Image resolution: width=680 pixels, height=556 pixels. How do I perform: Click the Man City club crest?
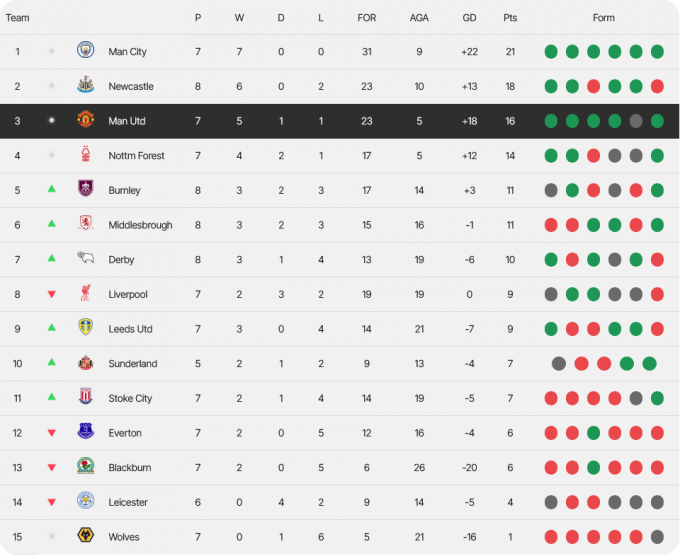85,50
